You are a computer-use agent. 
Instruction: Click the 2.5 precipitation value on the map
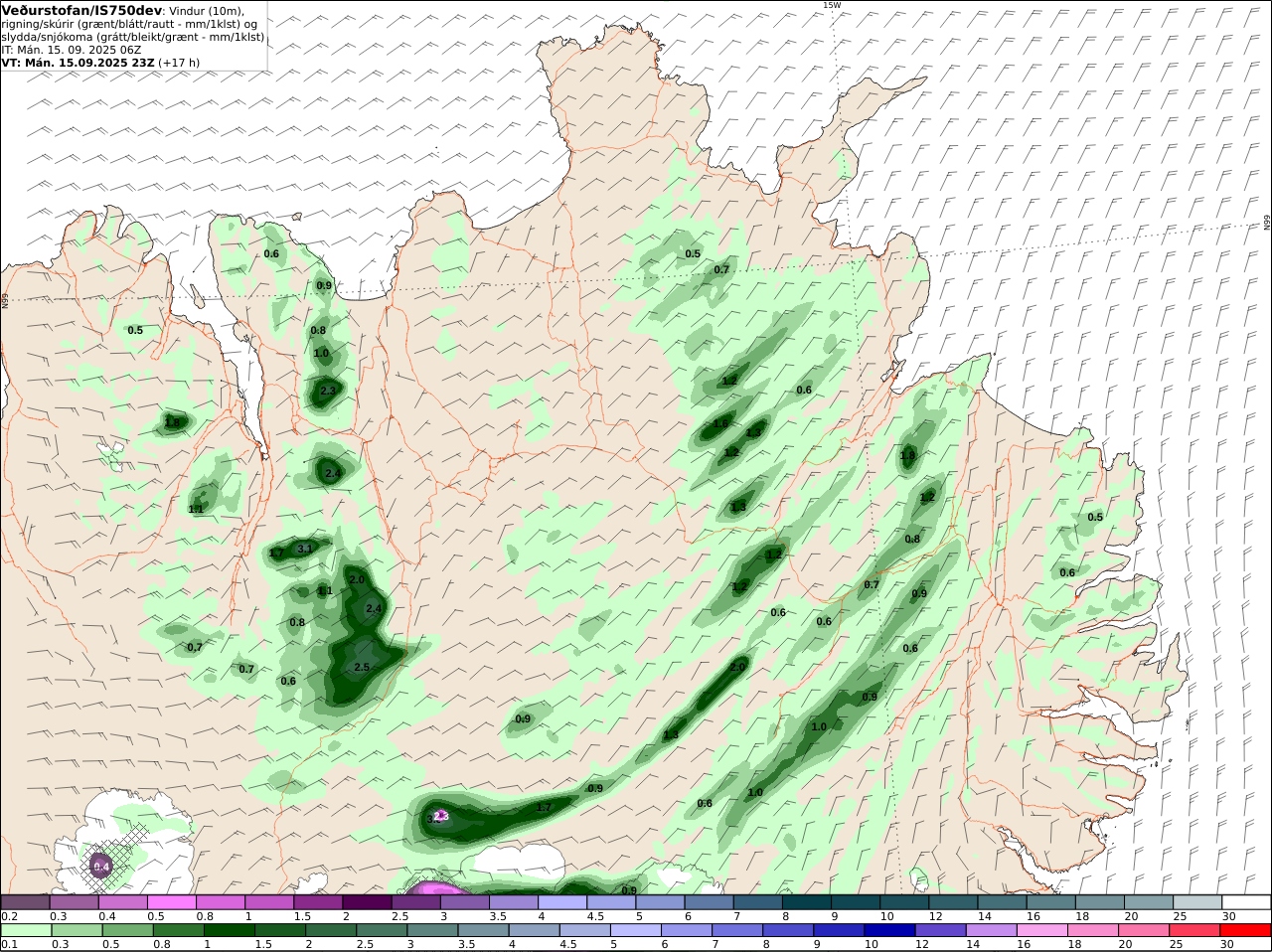[x=362, y=668]
